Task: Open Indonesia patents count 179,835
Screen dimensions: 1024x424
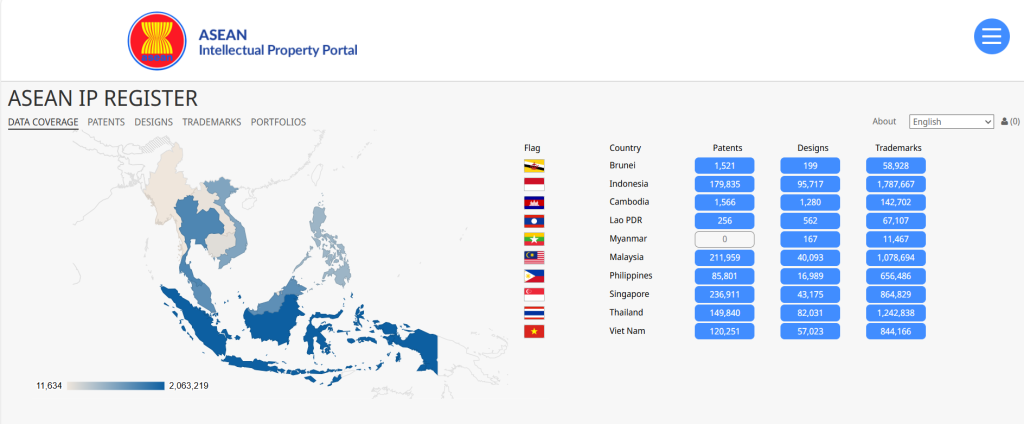Action: tap(724, 184)
